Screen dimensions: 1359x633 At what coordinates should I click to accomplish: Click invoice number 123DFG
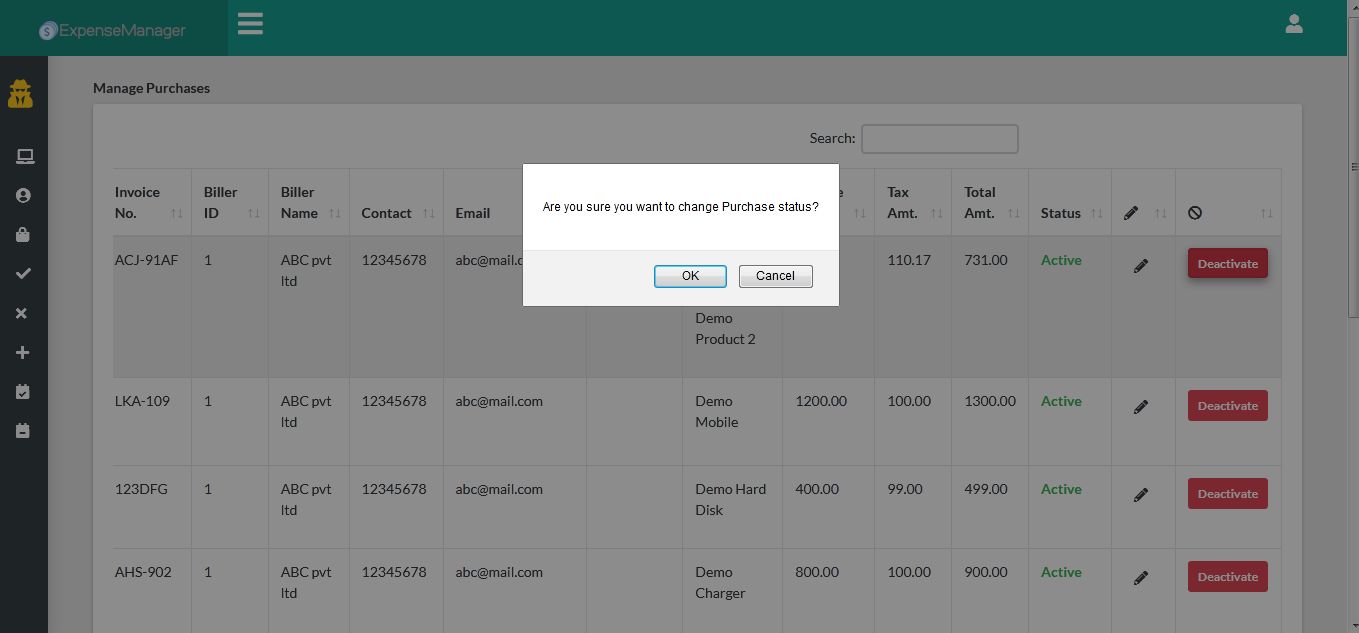pyautogui.click(x=141, y=489)
